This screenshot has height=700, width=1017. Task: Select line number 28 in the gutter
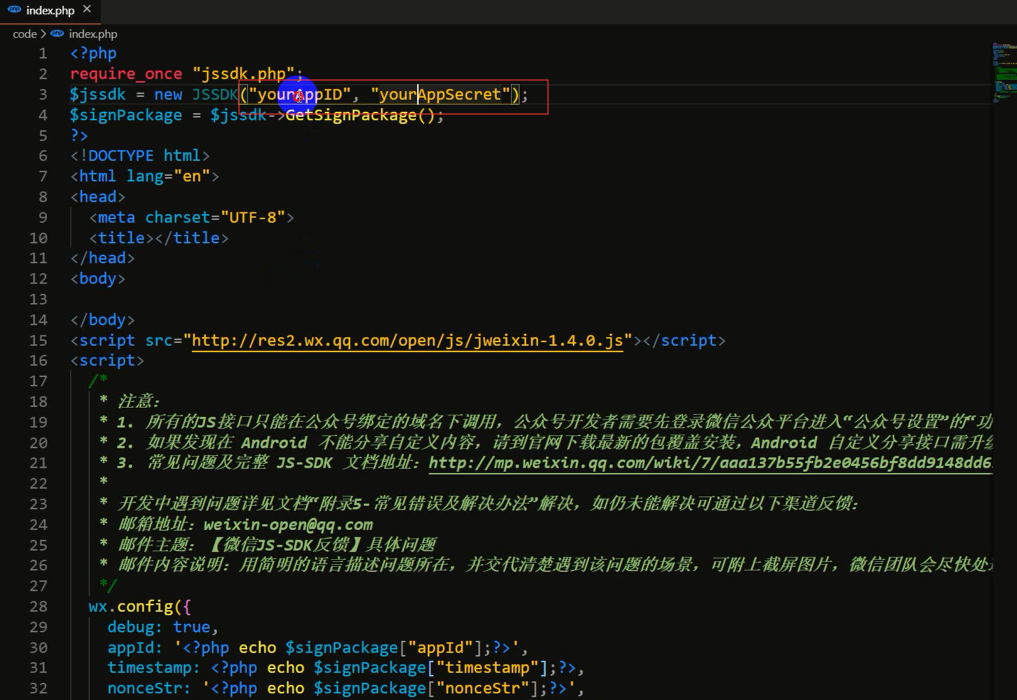point(38,607)
